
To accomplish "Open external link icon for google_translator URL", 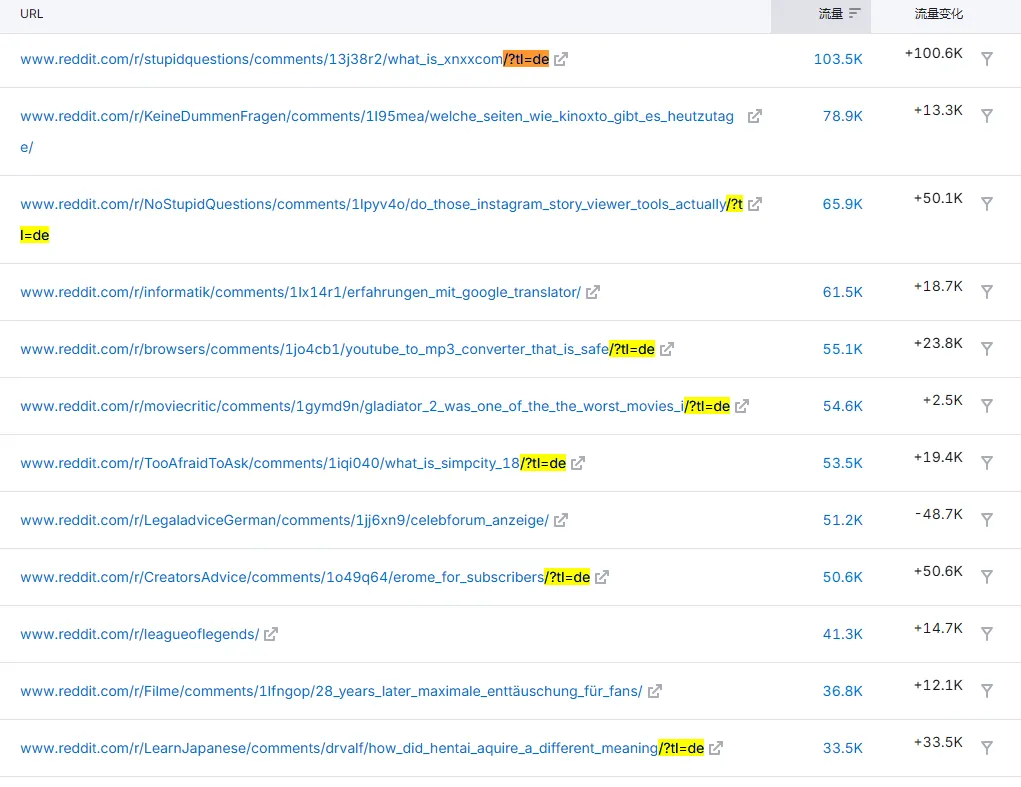I will pyautogui.click(x=593, y=292).
